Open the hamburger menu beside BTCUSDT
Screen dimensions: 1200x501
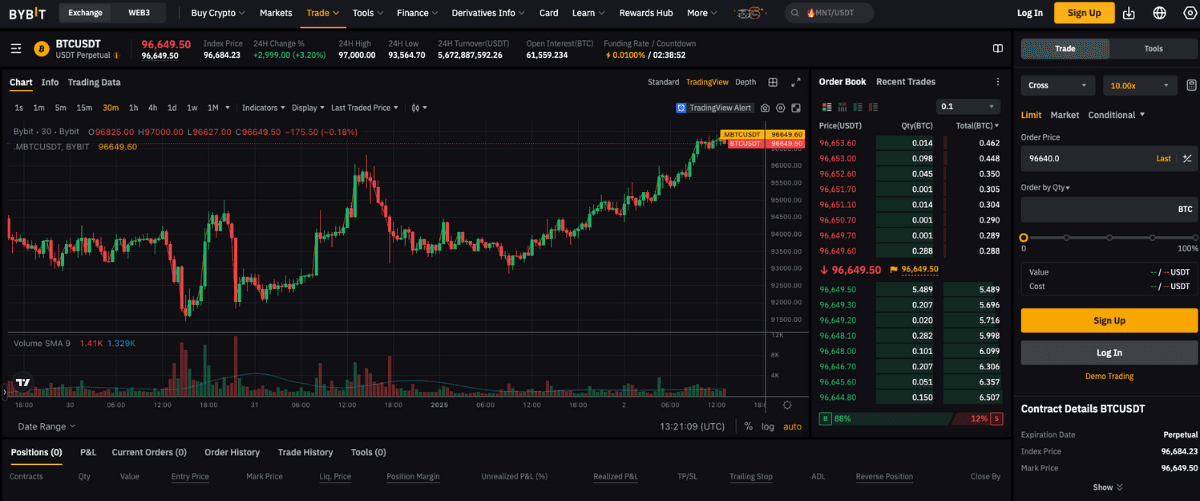coord(16,48)
